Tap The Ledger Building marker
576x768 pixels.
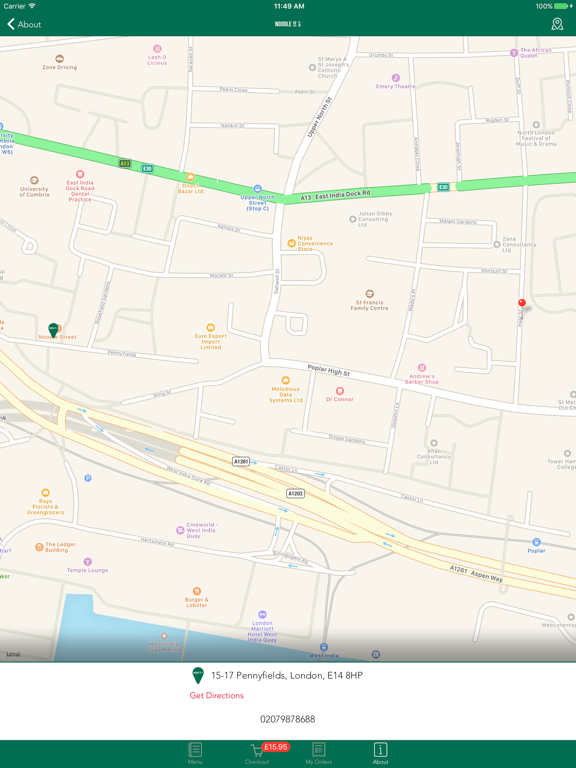coord(39,547)
